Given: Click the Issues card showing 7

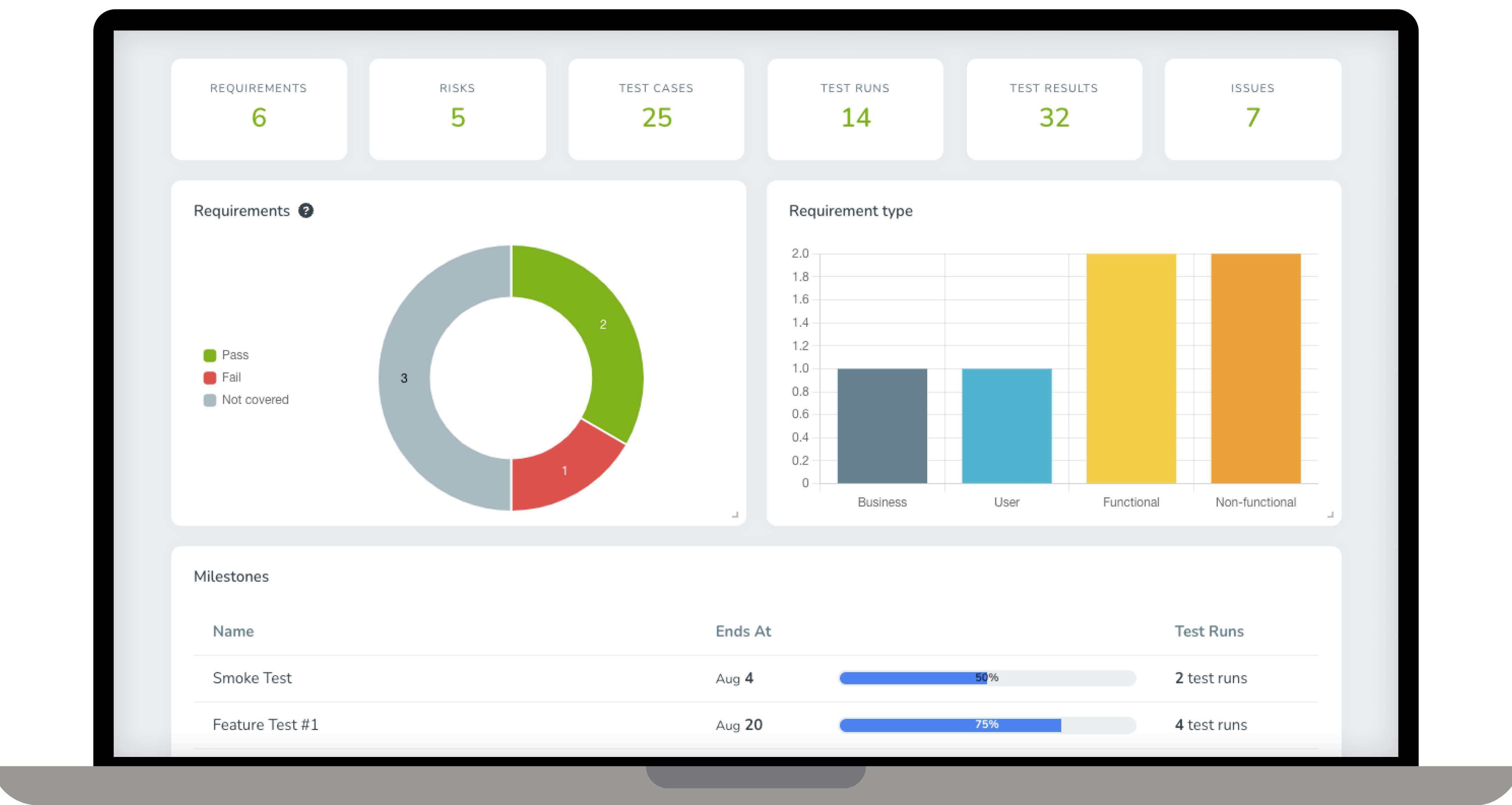Looking at the screenshot, I should pos(1253,109).
